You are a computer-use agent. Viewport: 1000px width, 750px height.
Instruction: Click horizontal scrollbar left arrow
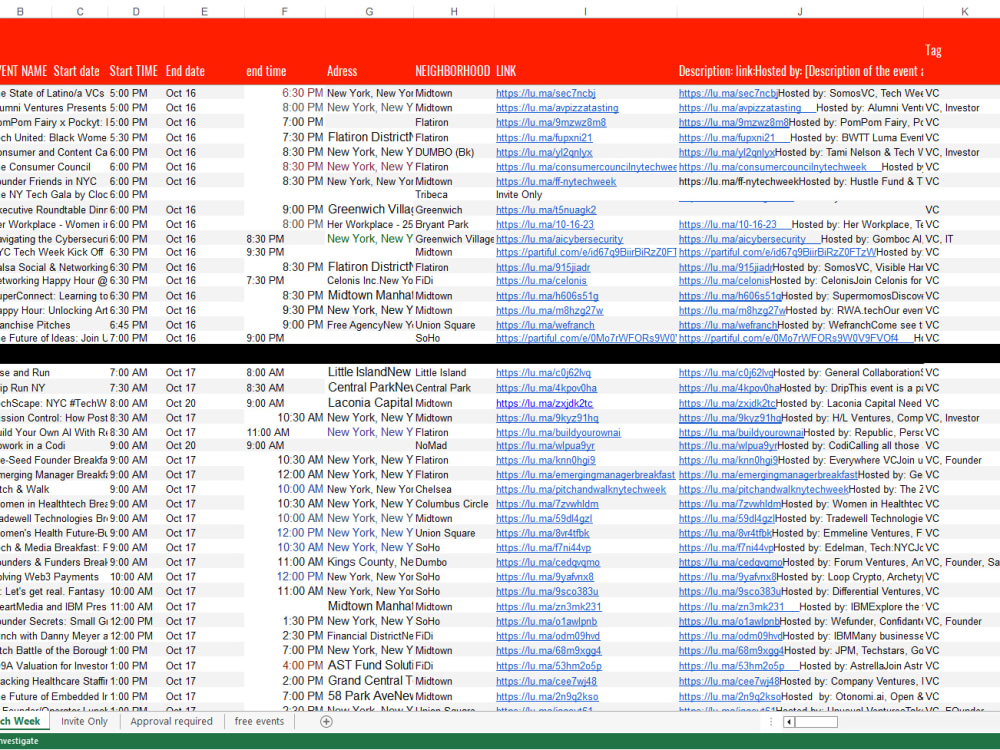[789, 722]
